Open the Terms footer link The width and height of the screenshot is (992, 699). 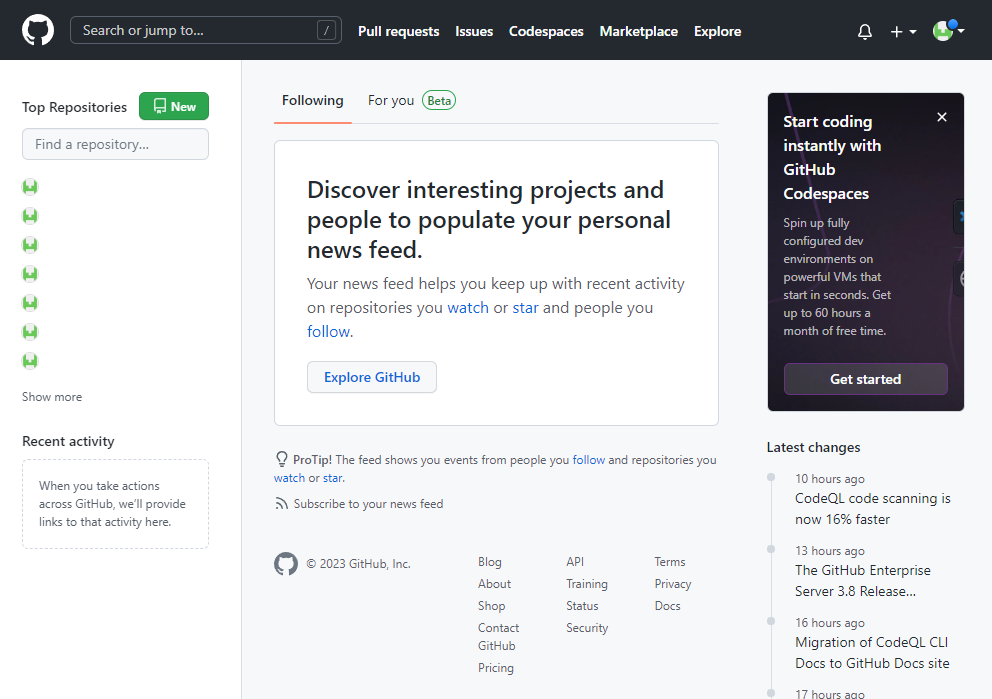pos(669,562)
